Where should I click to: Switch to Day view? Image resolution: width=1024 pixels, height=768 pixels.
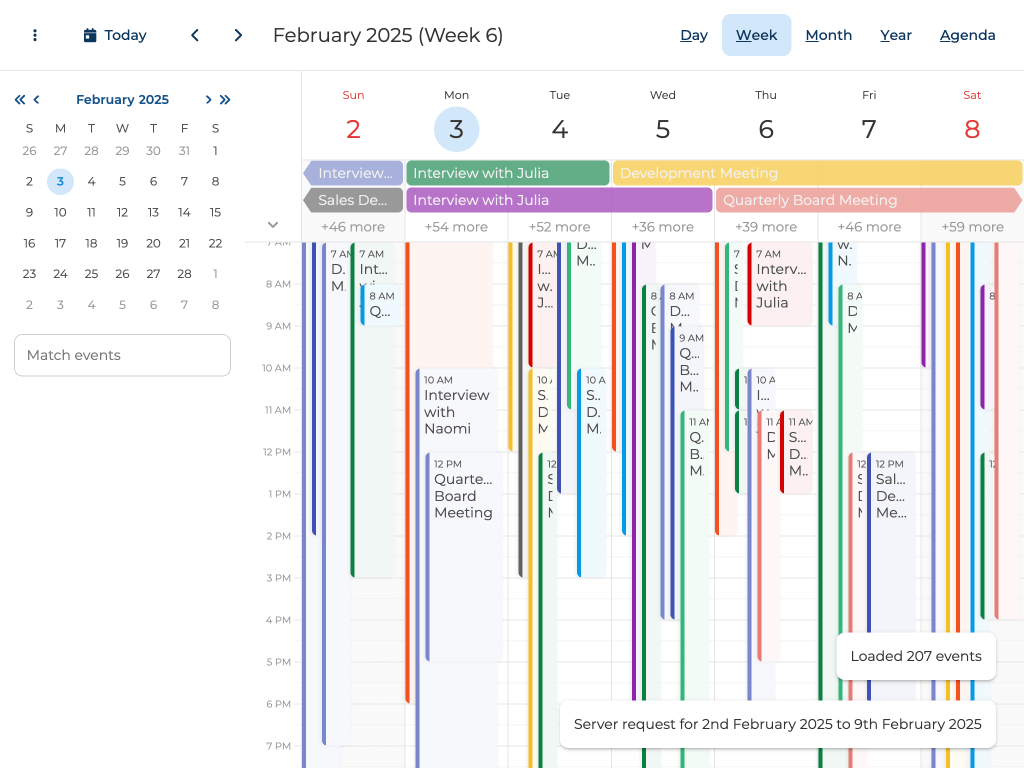694,35
